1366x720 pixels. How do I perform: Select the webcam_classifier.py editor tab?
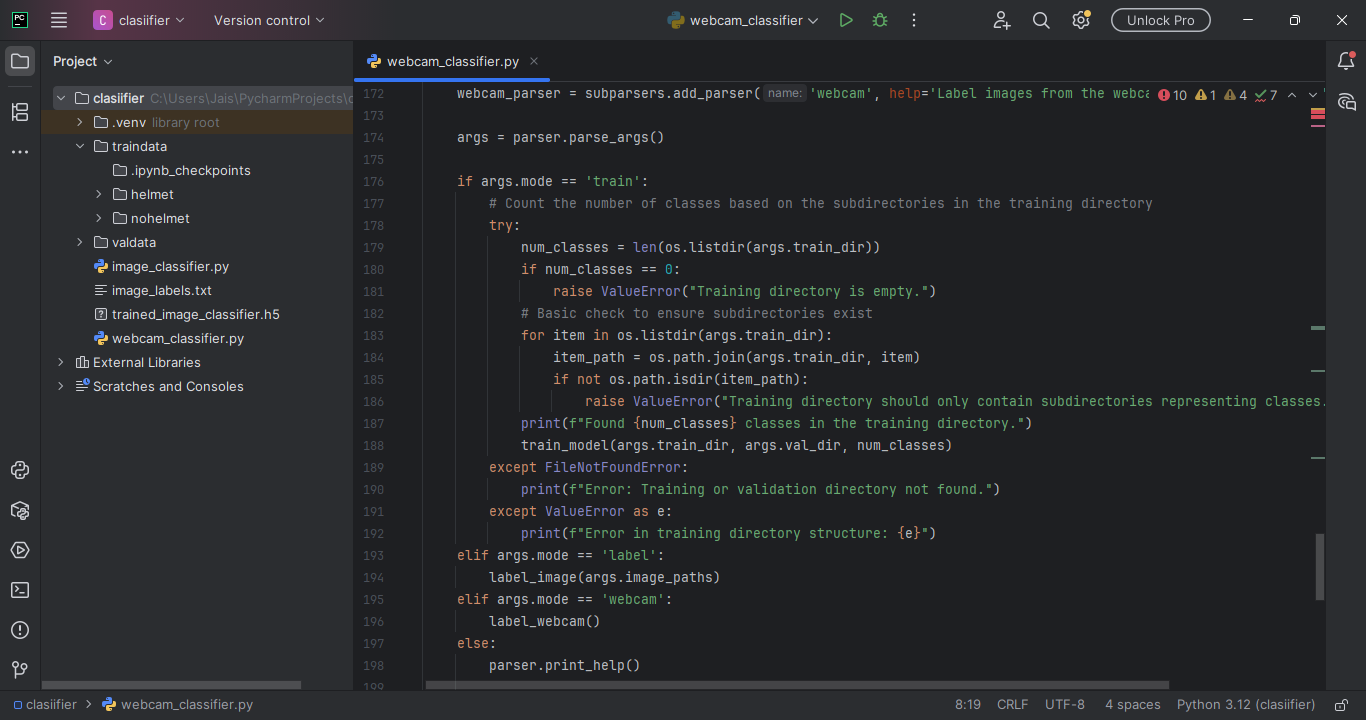point(452,61)
